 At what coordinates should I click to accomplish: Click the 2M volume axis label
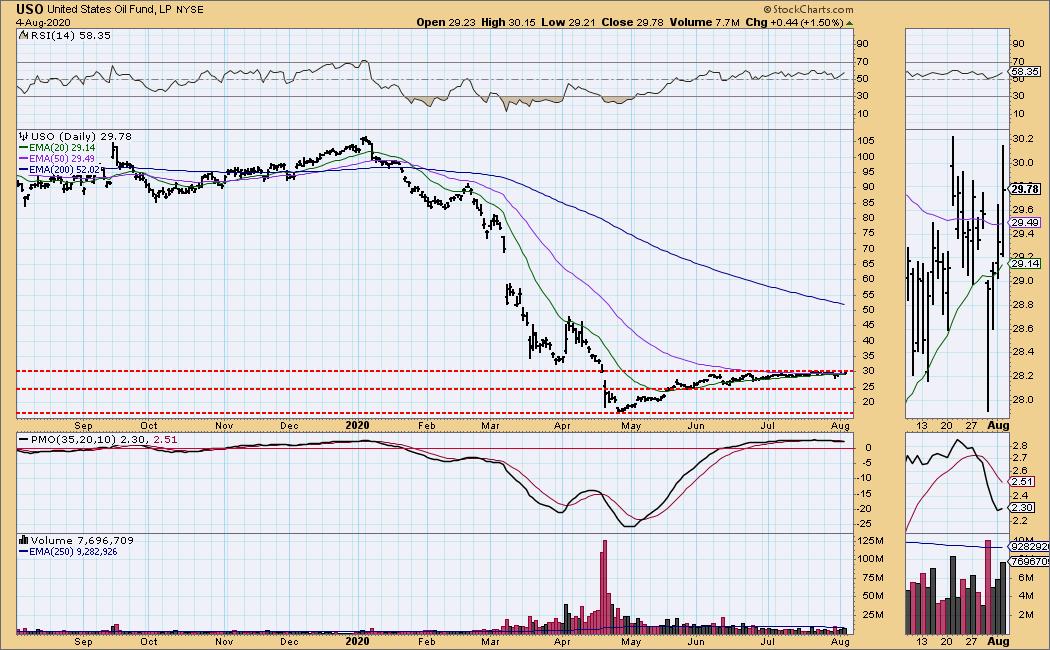(1025, 615)
